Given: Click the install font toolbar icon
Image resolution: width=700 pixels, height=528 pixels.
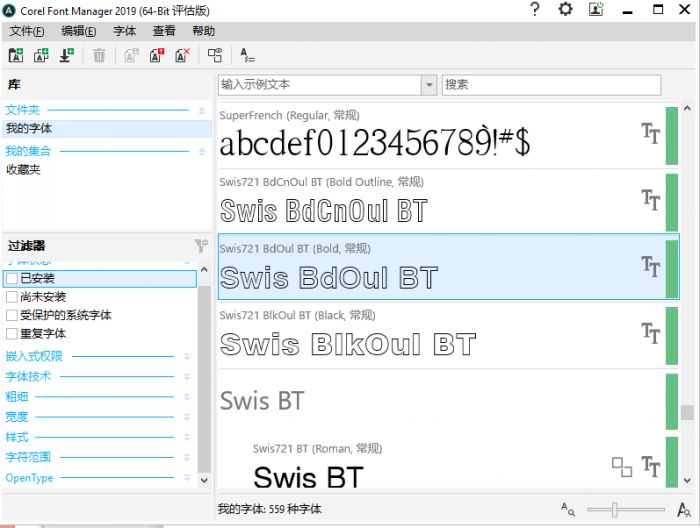Looking at the screenshot, I should (x=67, y=55).
